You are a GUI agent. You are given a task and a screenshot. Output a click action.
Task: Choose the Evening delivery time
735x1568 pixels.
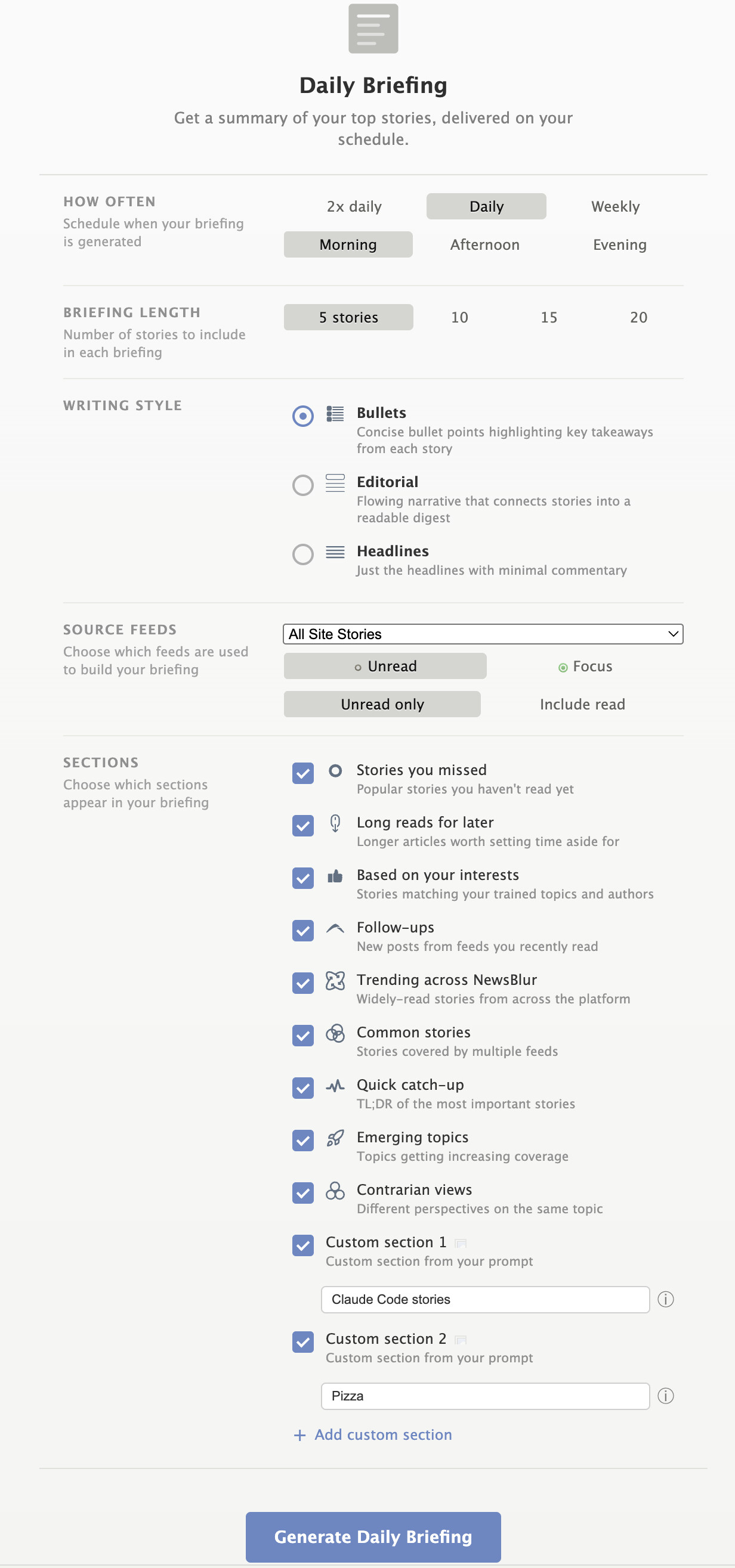(x=619, y=244)
